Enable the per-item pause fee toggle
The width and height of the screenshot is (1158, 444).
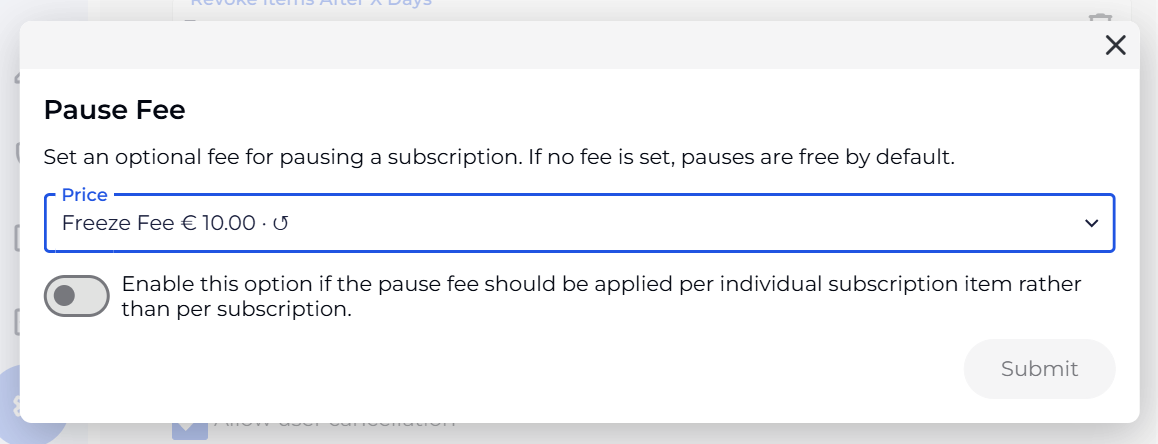click(x=77, y=296)
